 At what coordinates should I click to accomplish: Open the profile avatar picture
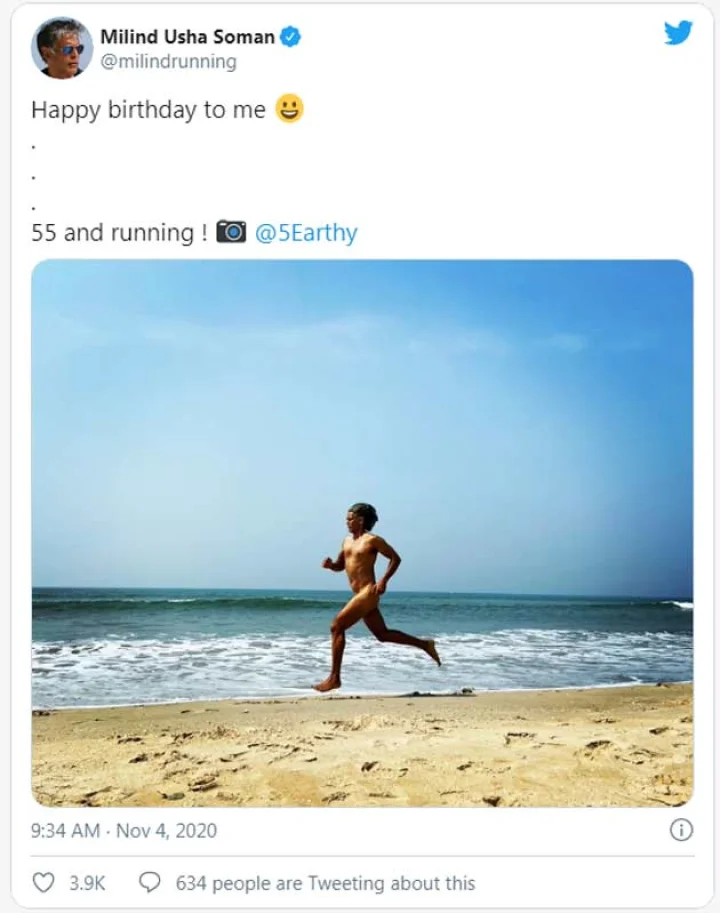coord(62,48)
